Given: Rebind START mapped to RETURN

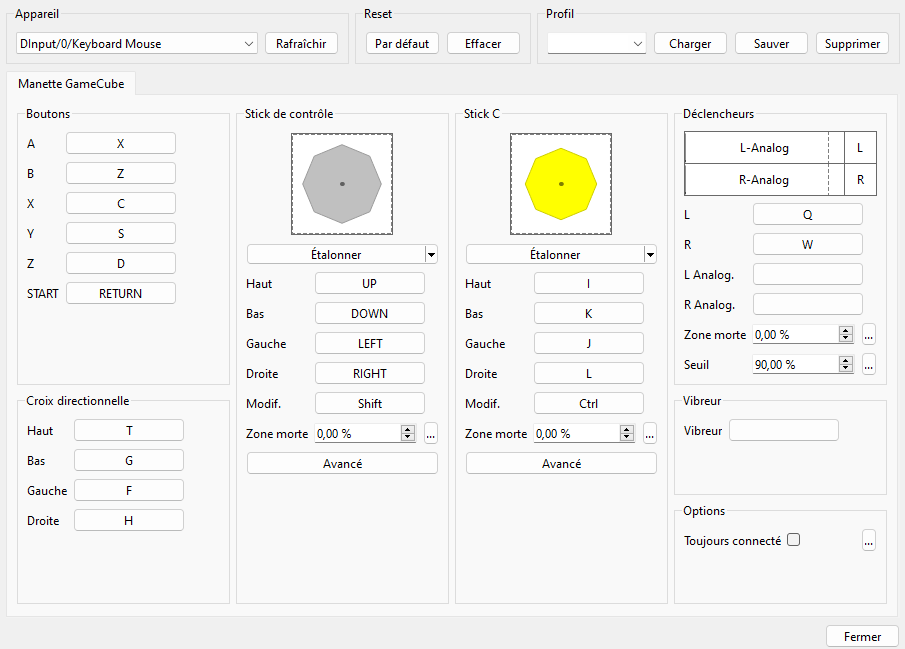Looking at the screenshot, I should 121,294.
